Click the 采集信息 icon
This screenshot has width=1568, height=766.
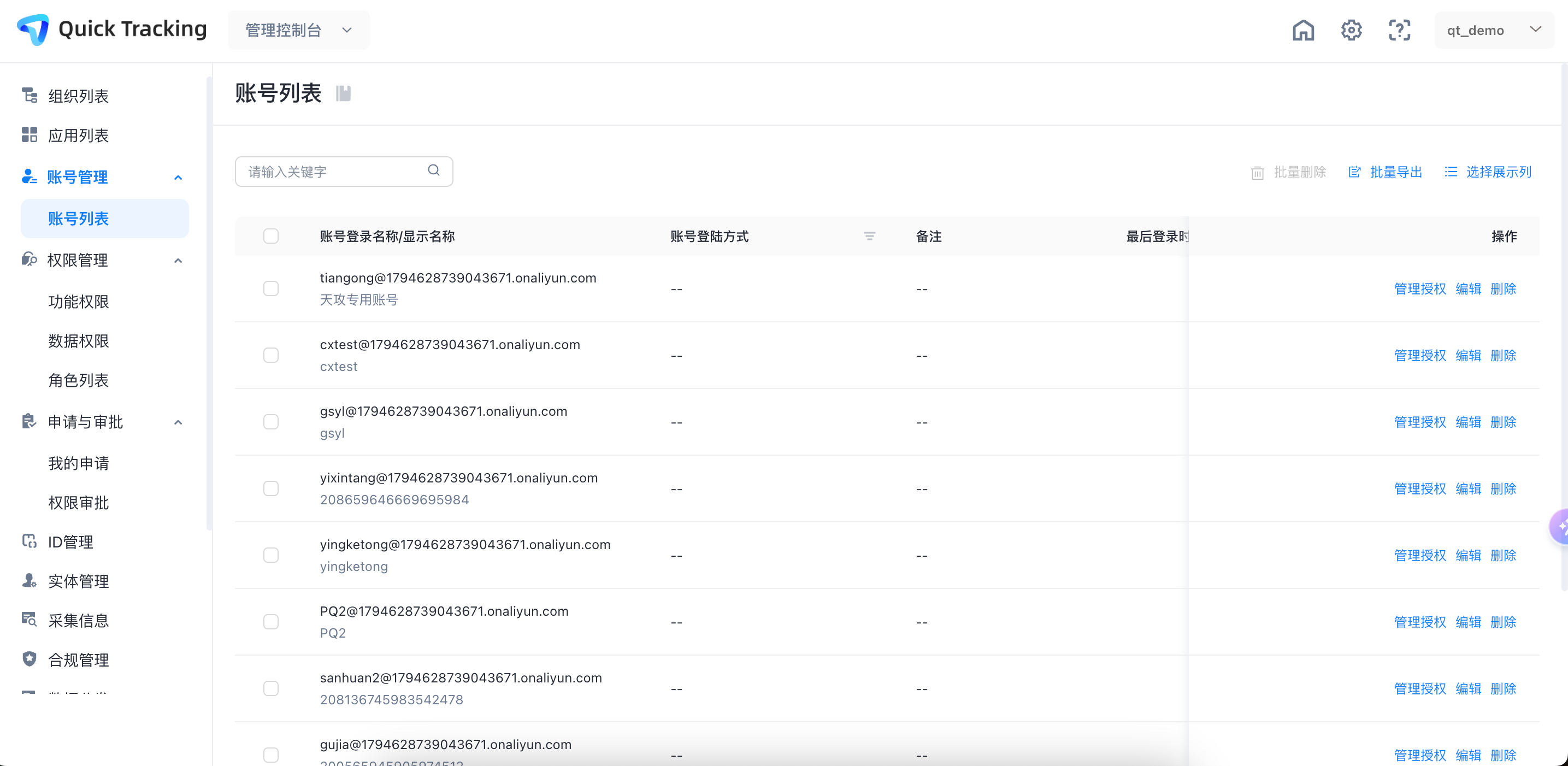29,620
